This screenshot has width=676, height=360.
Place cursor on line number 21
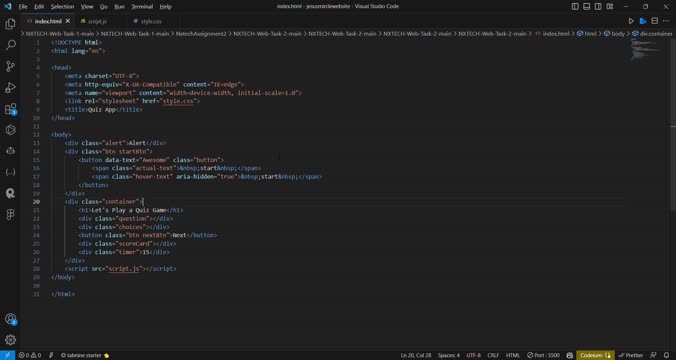36,210
